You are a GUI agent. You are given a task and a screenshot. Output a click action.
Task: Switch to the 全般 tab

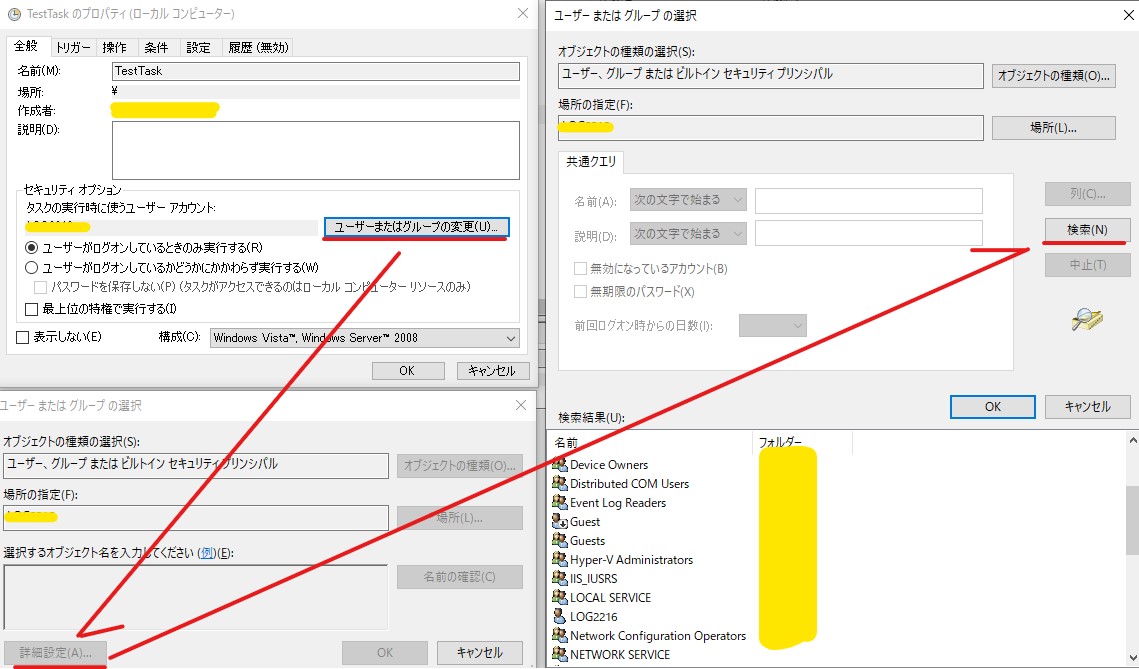[26, 46]
